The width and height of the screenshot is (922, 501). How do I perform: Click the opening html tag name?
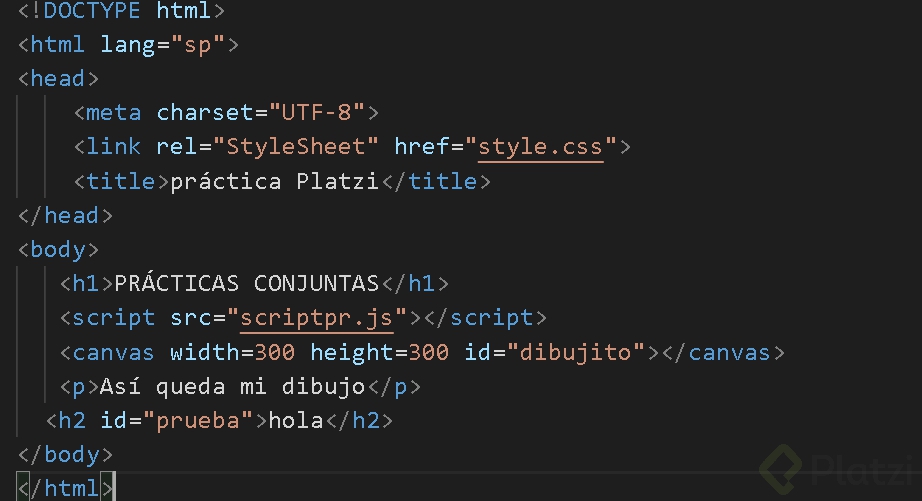58,45
